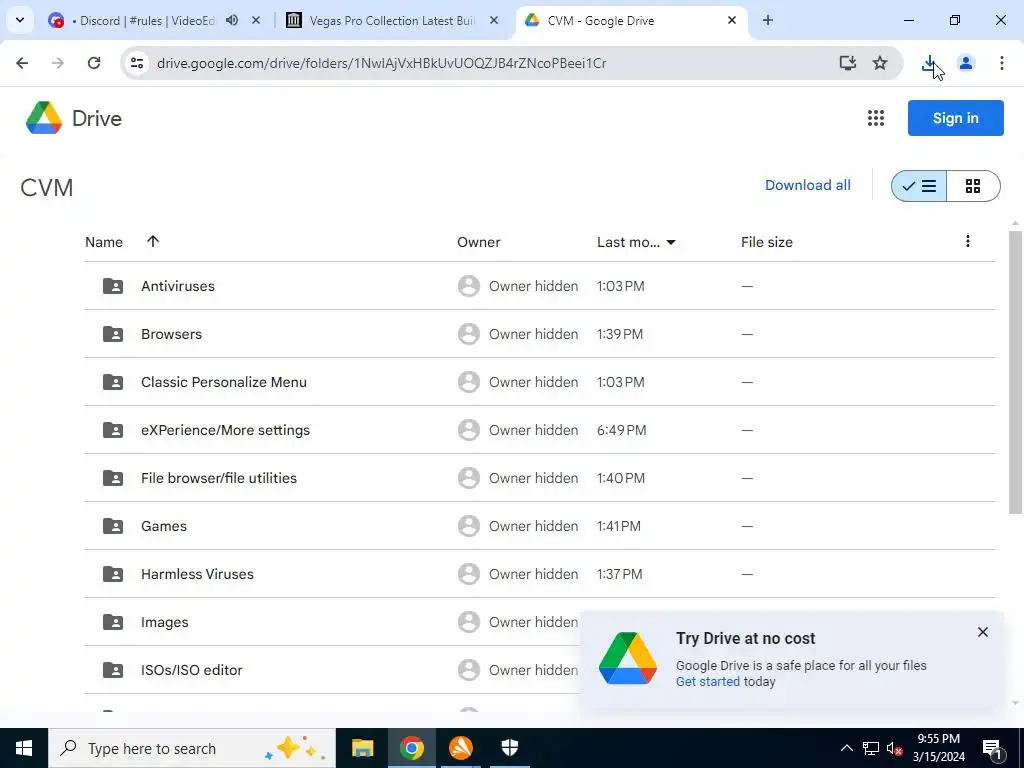Click the address bar URL
This screenshot has height=768, width=1024.
click(x=381, y=63)
